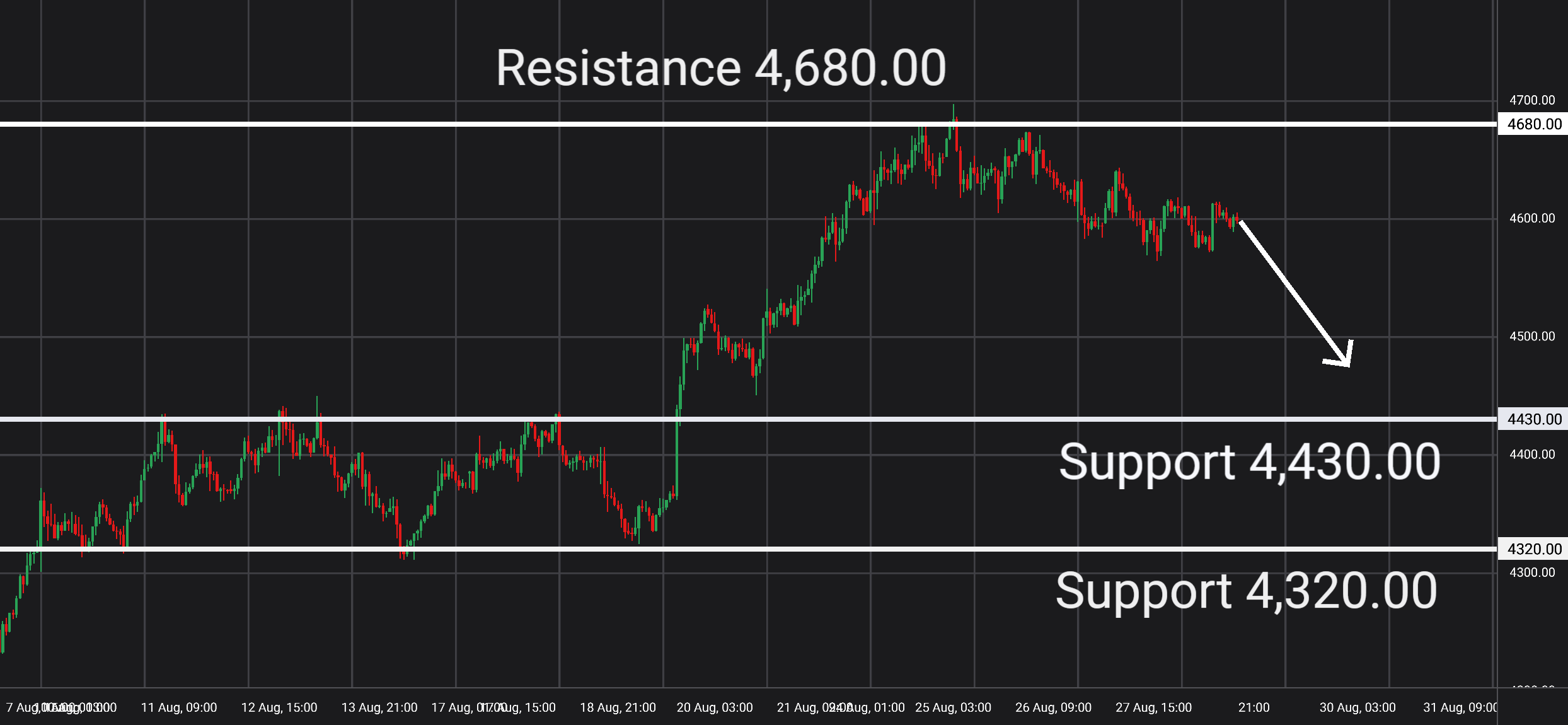Click the 20 Aug, 03:00 time label
Viewport: 1568px width, 725px height.
tap(715, 707)
